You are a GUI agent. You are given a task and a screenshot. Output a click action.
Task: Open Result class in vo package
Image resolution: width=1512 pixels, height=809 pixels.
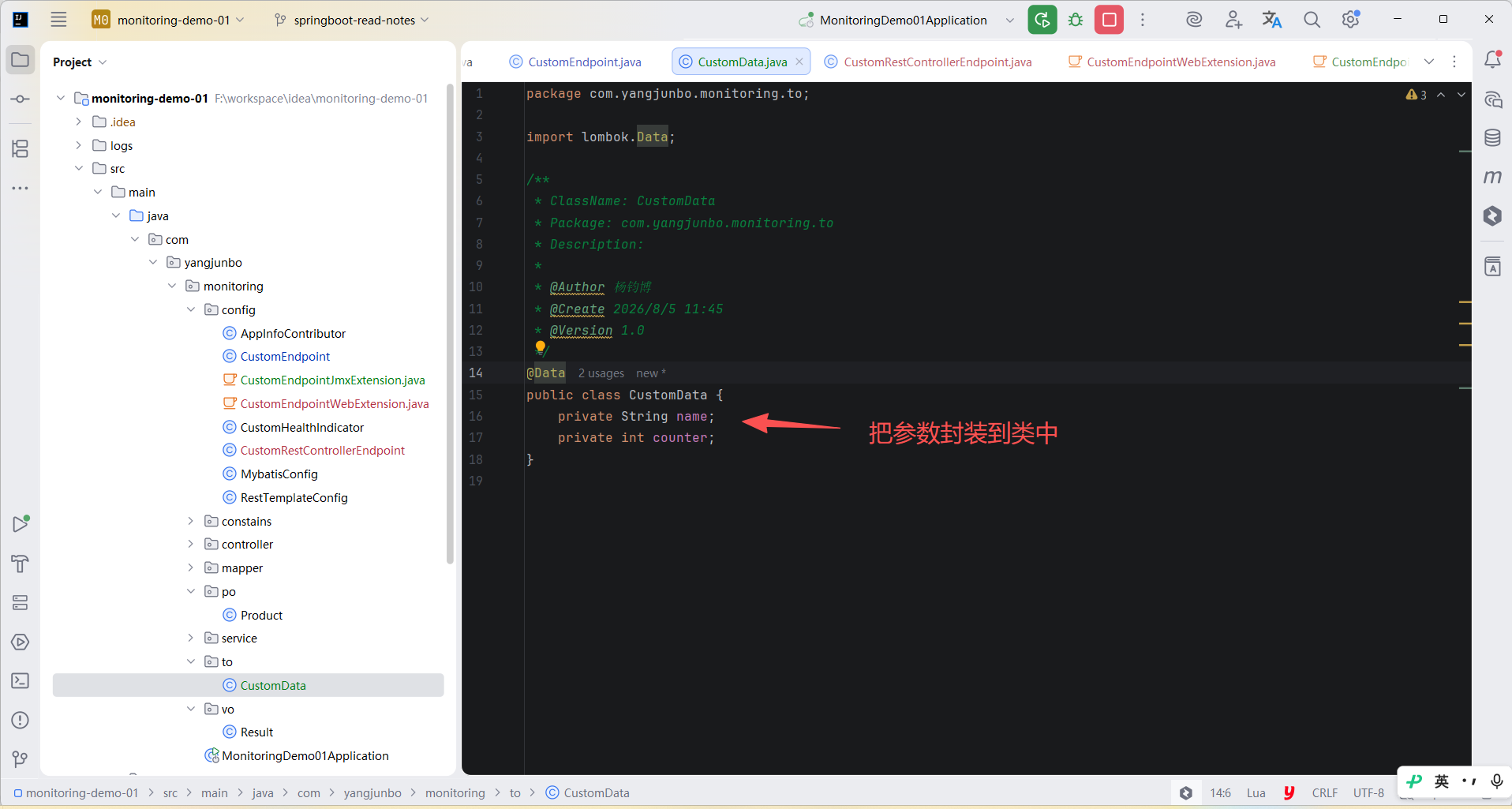click(256, 732)
